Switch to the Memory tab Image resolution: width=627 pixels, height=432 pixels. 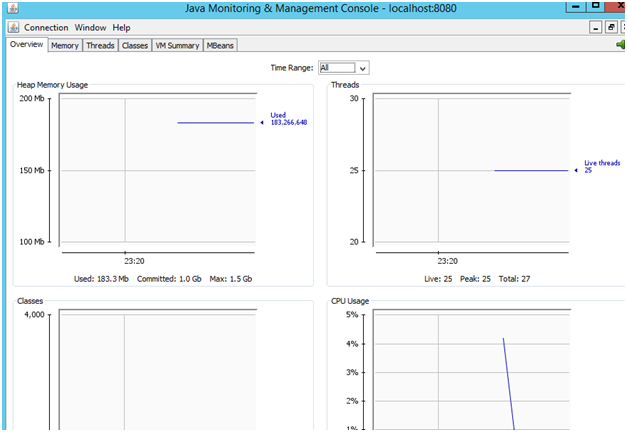(65, 45)
